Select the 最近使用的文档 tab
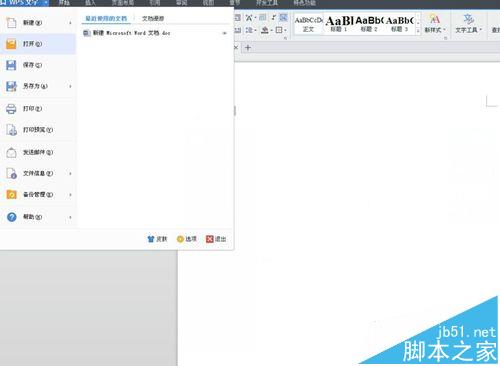The height and width of the screenshot is (366, 500). point(106,18)
